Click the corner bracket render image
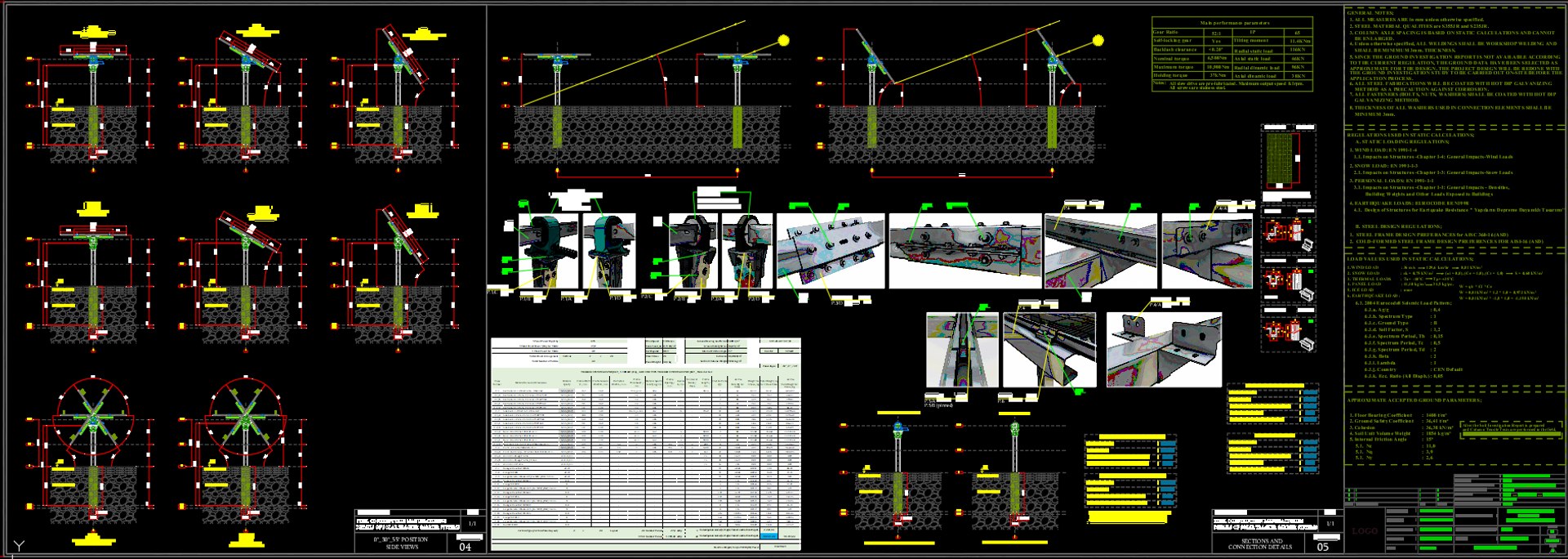This screenshot has width=1568, height=559. pyautogui.click(x=1164, y=349)
